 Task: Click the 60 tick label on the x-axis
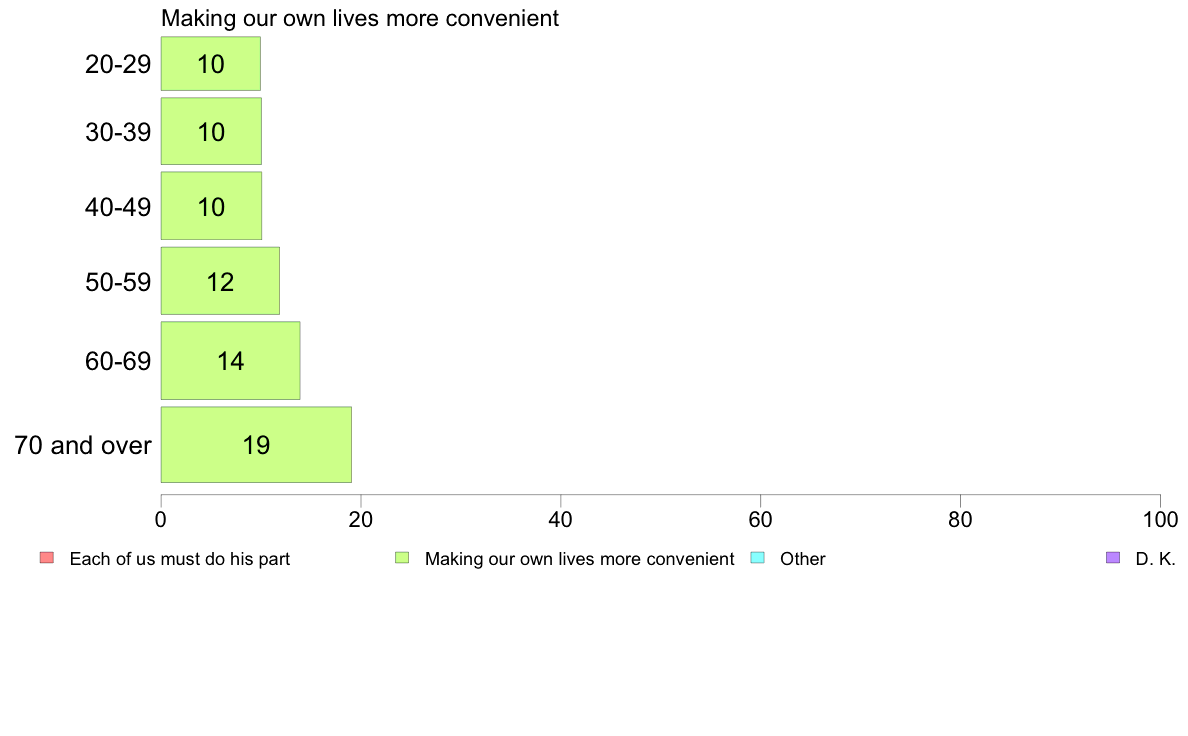coord(760,519)
